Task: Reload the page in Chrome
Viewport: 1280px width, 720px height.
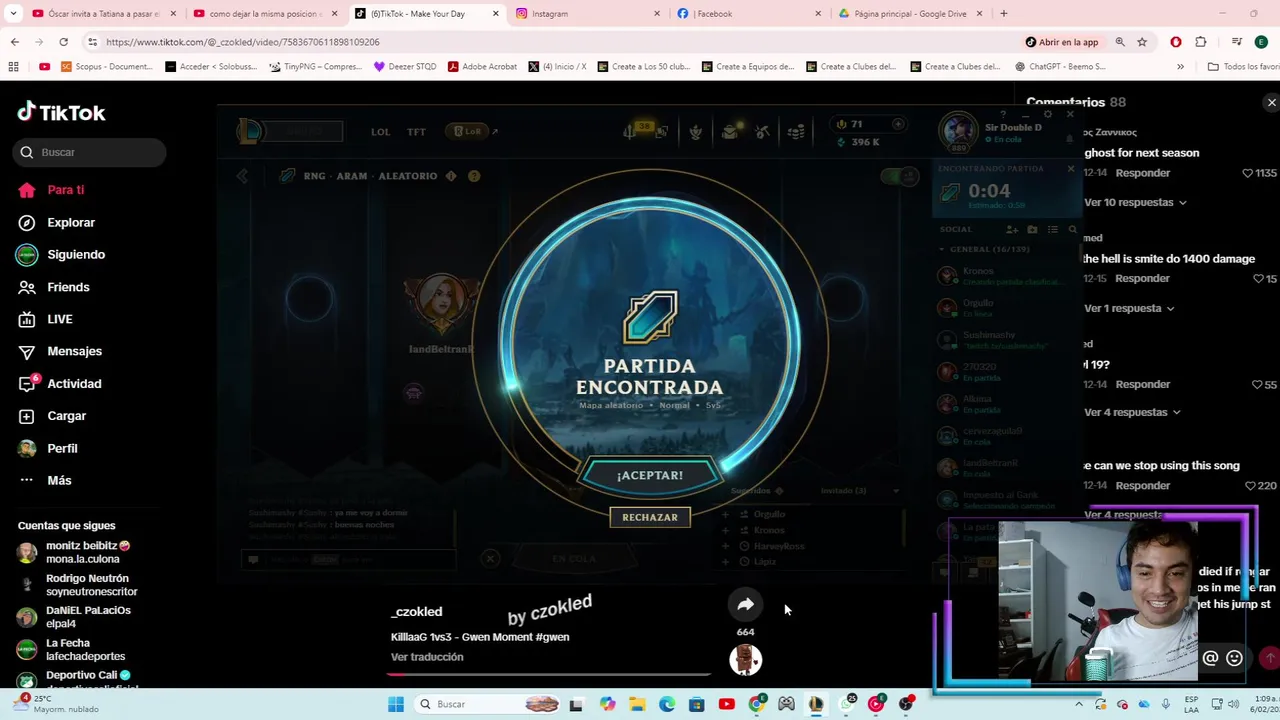Action: click(x=63, y=42)
